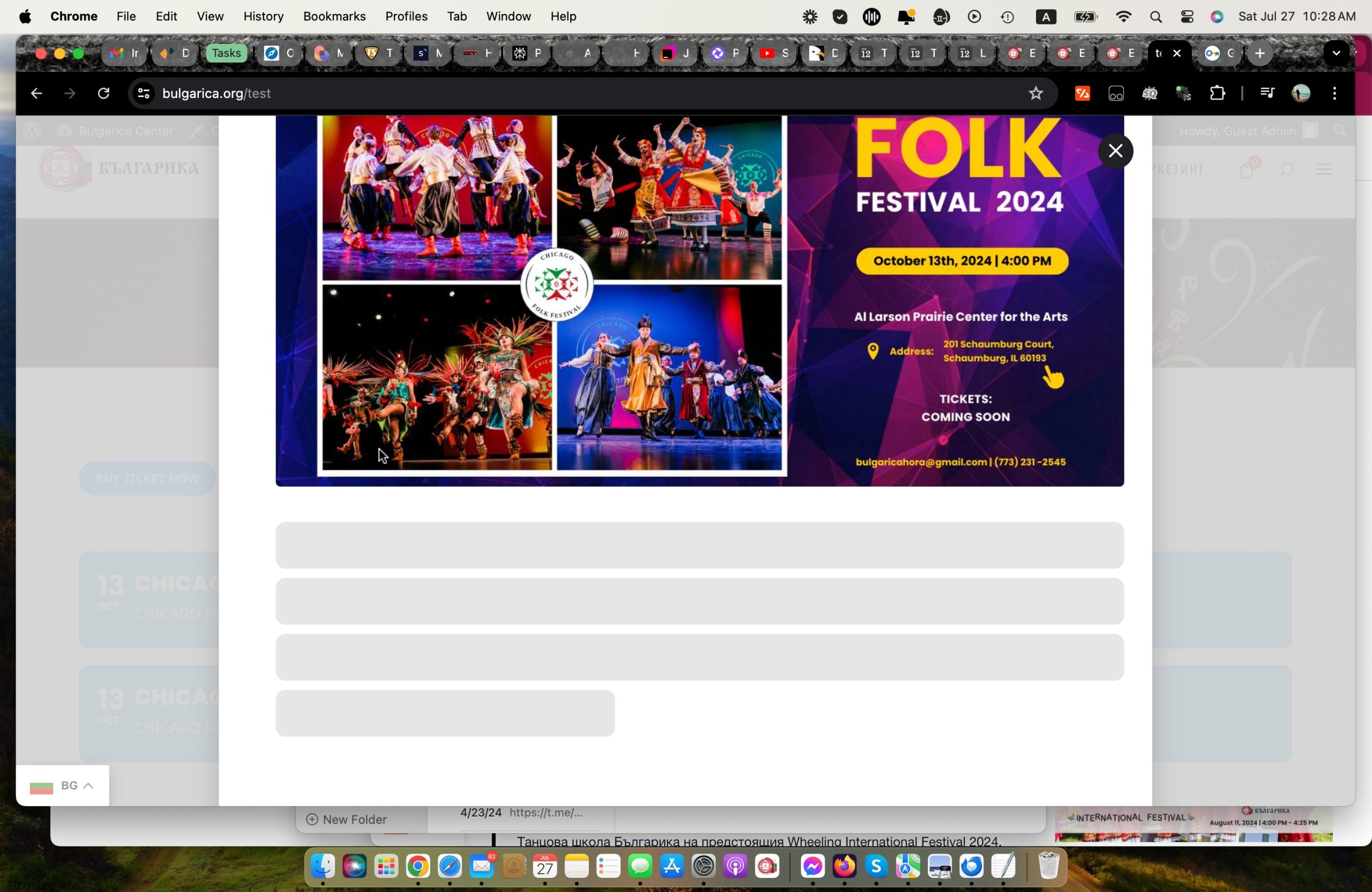This screenshot has width=1372, height=892.
Task: Reload the bulgarica.org page
Action: pos(104,93)
